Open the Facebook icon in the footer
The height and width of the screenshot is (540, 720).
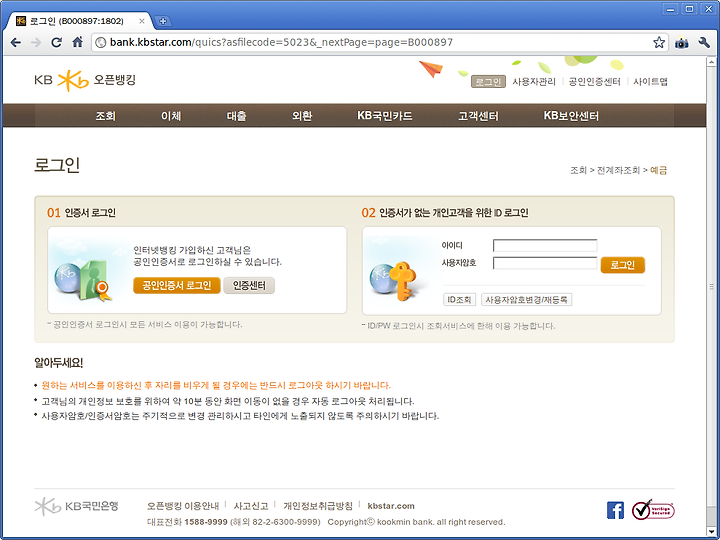[615, 510]
